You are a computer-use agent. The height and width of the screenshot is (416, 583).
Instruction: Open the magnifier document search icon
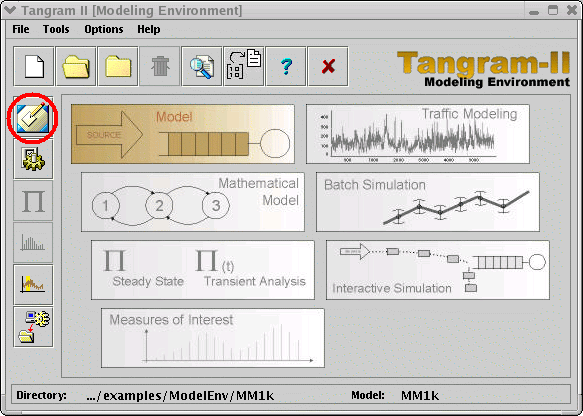(202, 66)
